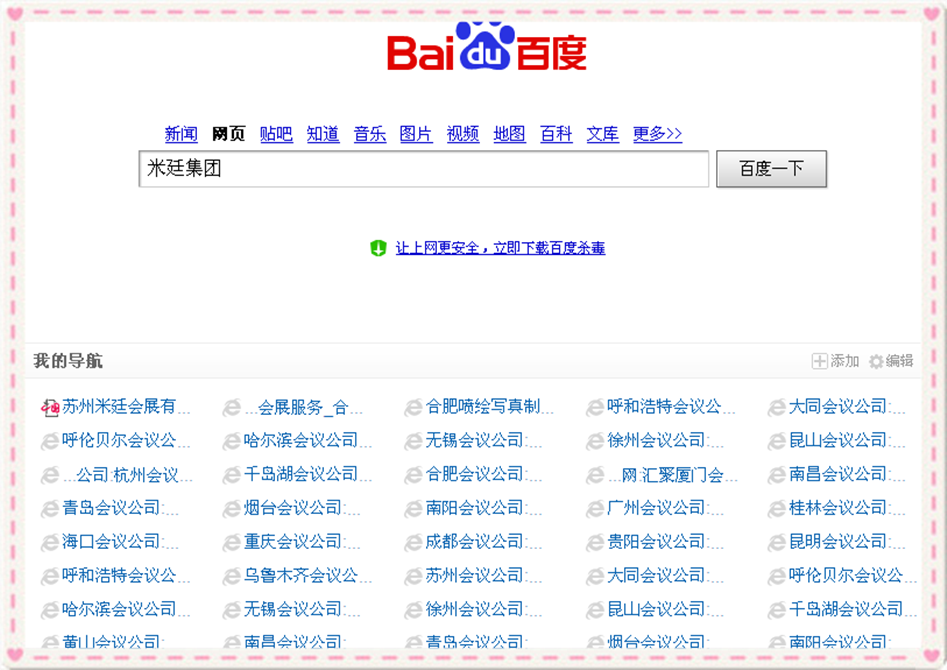Click the page icon beside 重庆会议公司
947x670 pixels.
(x=231, y=543)
